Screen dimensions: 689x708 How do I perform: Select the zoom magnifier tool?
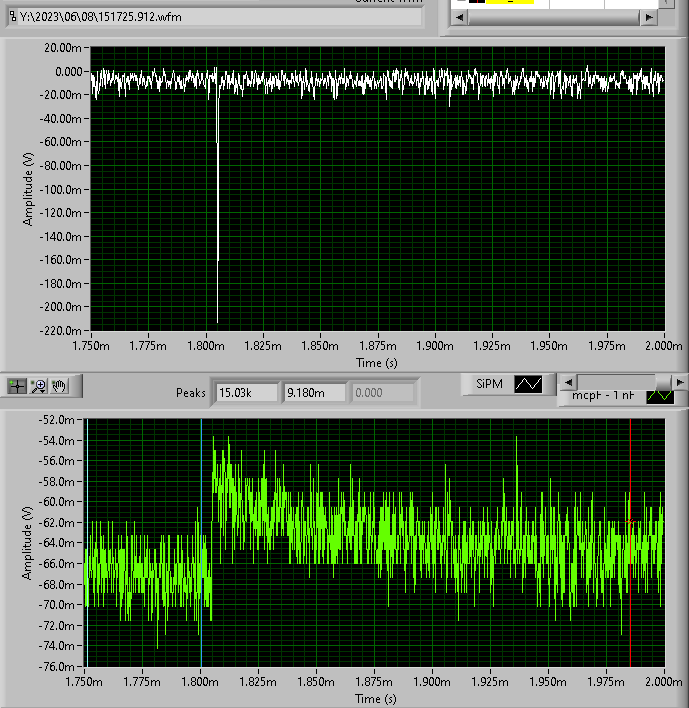point(39,385)
